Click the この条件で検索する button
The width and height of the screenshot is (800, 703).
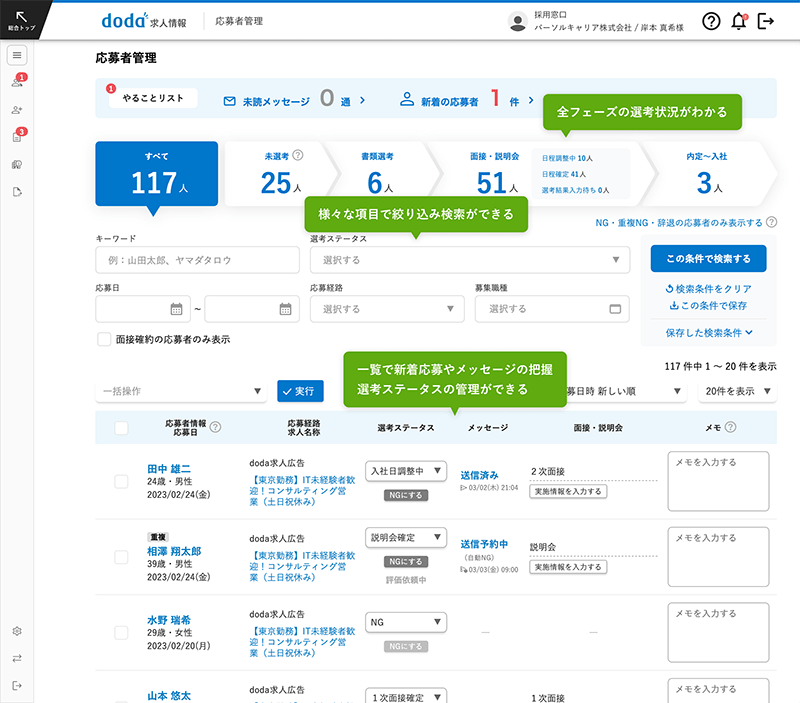tap(708, 258)
